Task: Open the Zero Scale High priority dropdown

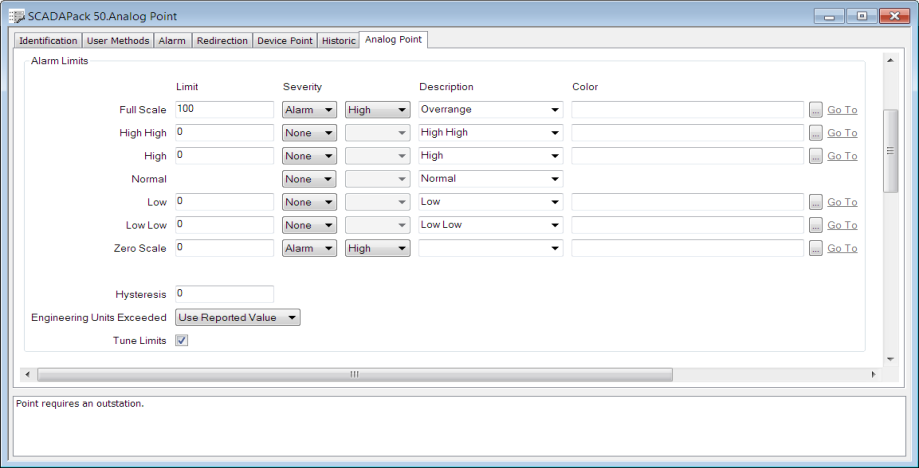Action: tap(377, 248)
